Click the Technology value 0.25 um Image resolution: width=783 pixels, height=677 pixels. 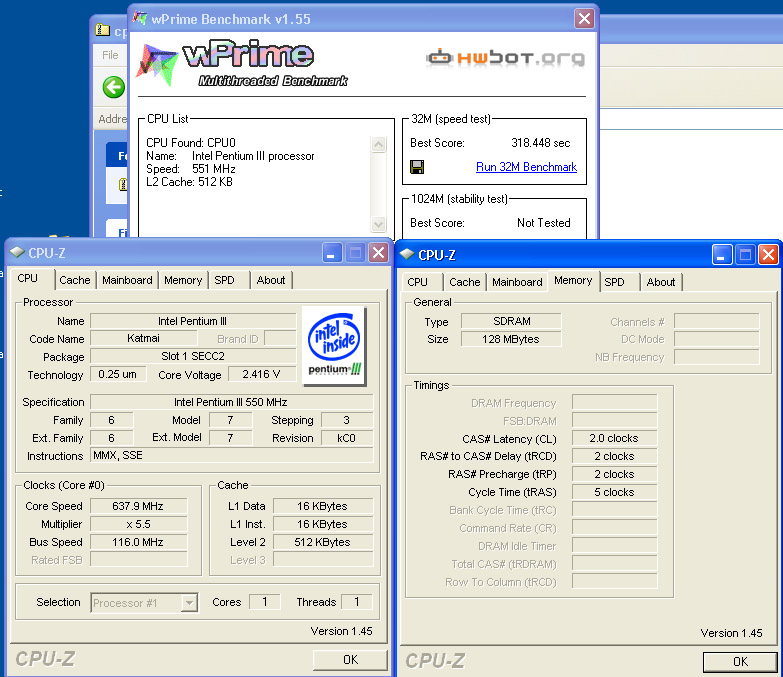tap(118, 374)
